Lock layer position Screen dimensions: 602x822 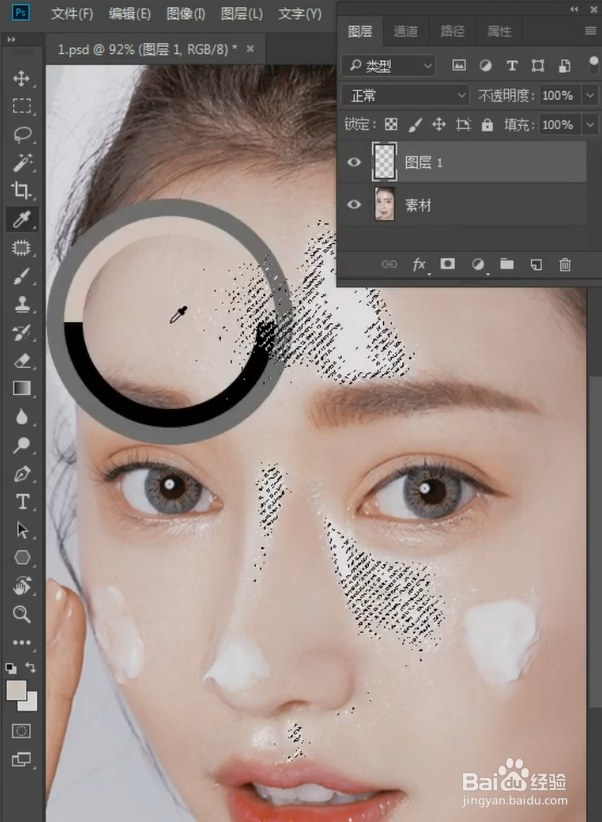point(438,124)
